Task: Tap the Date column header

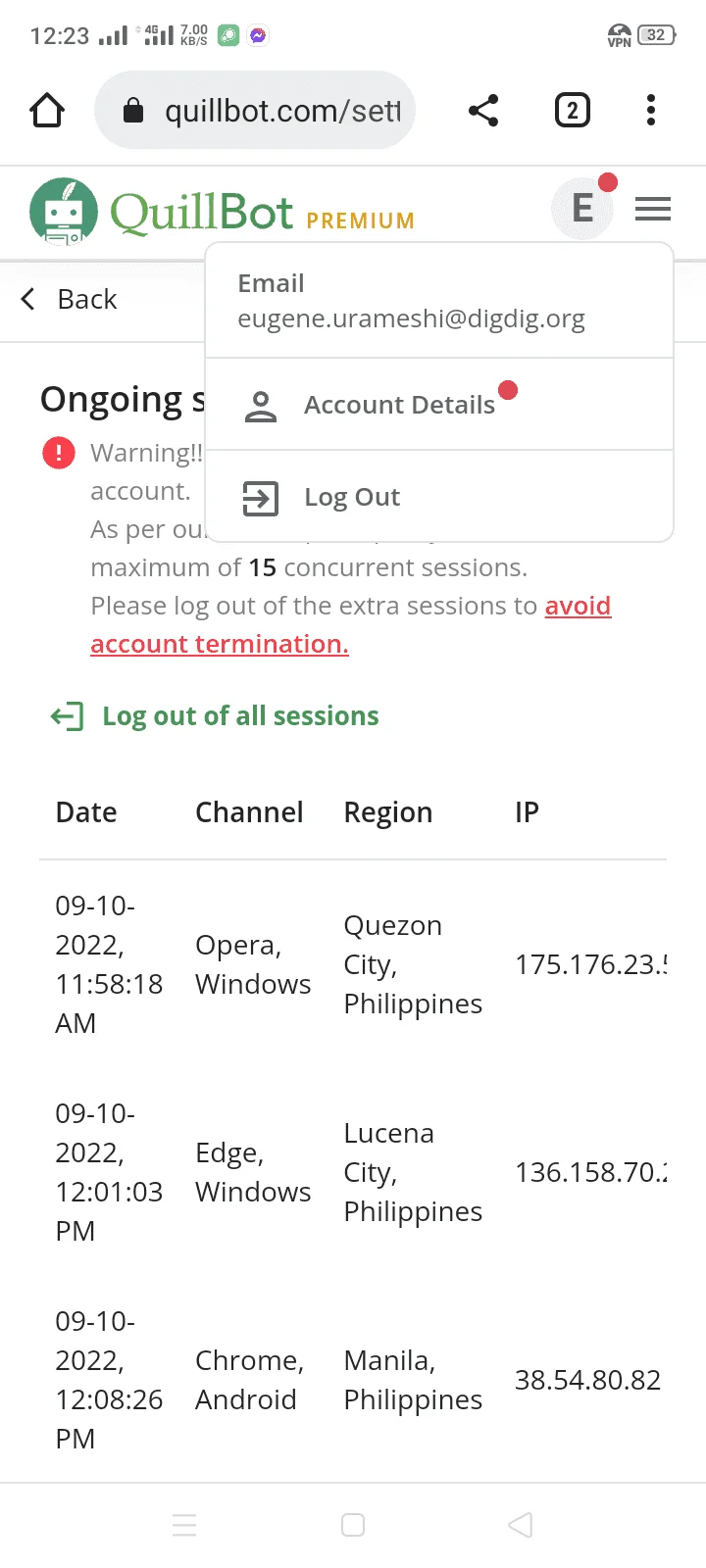Action: click(86, 812)
